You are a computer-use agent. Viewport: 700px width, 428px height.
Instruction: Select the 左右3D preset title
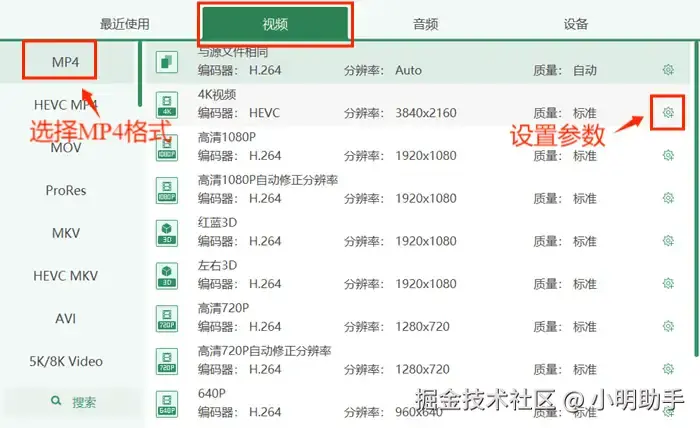(217, 265)
